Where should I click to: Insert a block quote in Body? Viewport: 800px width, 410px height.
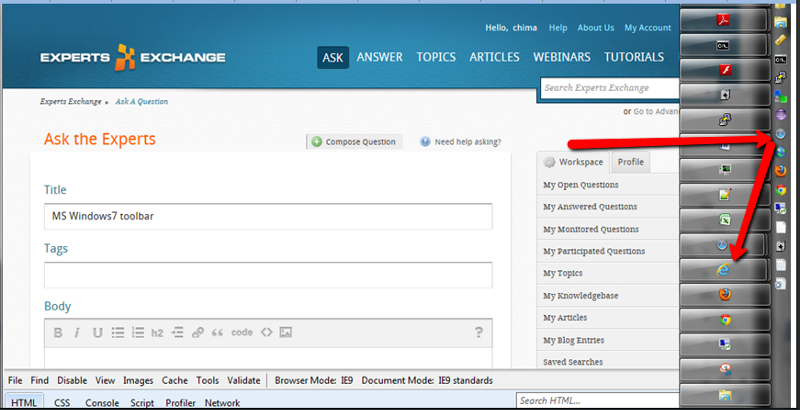click(217, 333)
